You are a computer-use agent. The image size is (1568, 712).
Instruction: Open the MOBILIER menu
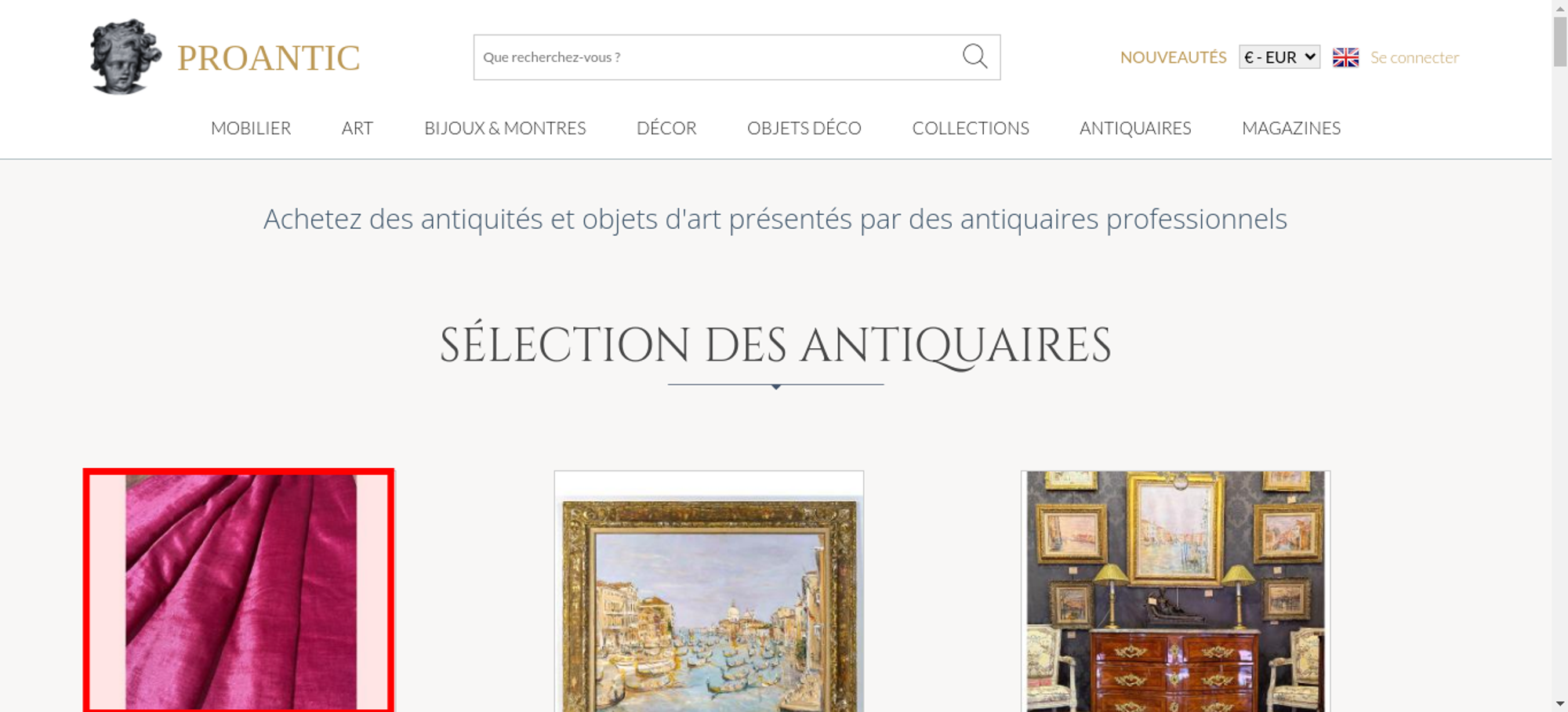click(251, 128)
